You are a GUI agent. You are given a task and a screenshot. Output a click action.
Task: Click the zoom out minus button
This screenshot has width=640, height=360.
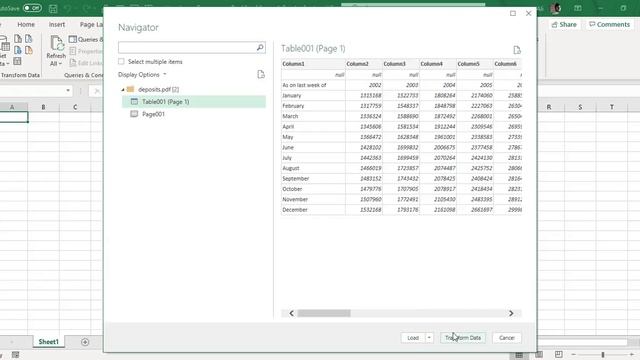[573, 355]
